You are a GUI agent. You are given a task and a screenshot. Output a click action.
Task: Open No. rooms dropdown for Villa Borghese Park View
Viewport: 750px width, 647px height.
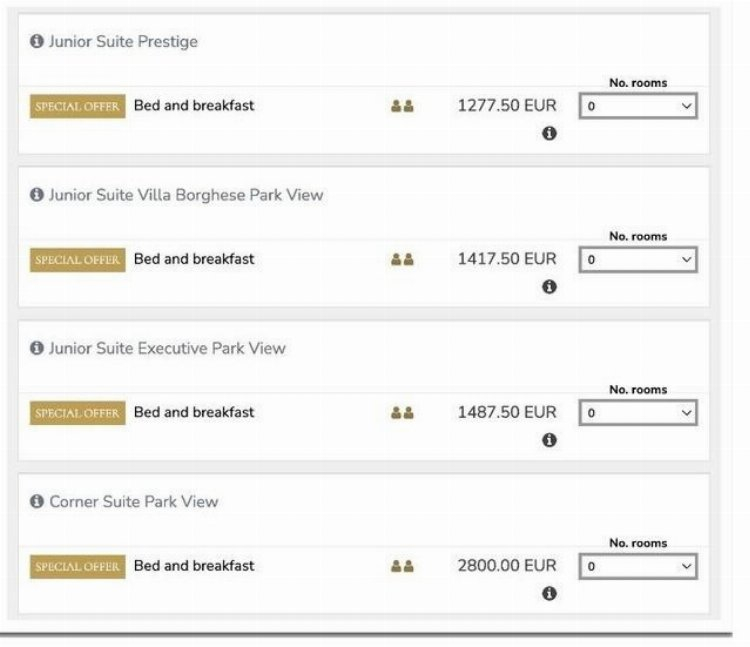(x=638, y=259)
